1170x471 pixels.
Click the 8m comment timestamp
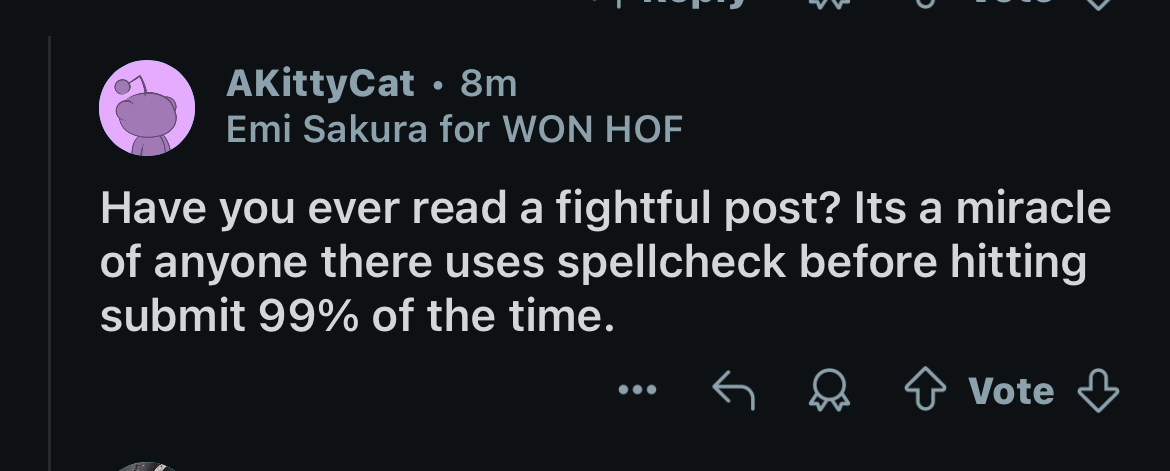click(x=488, y=84)
